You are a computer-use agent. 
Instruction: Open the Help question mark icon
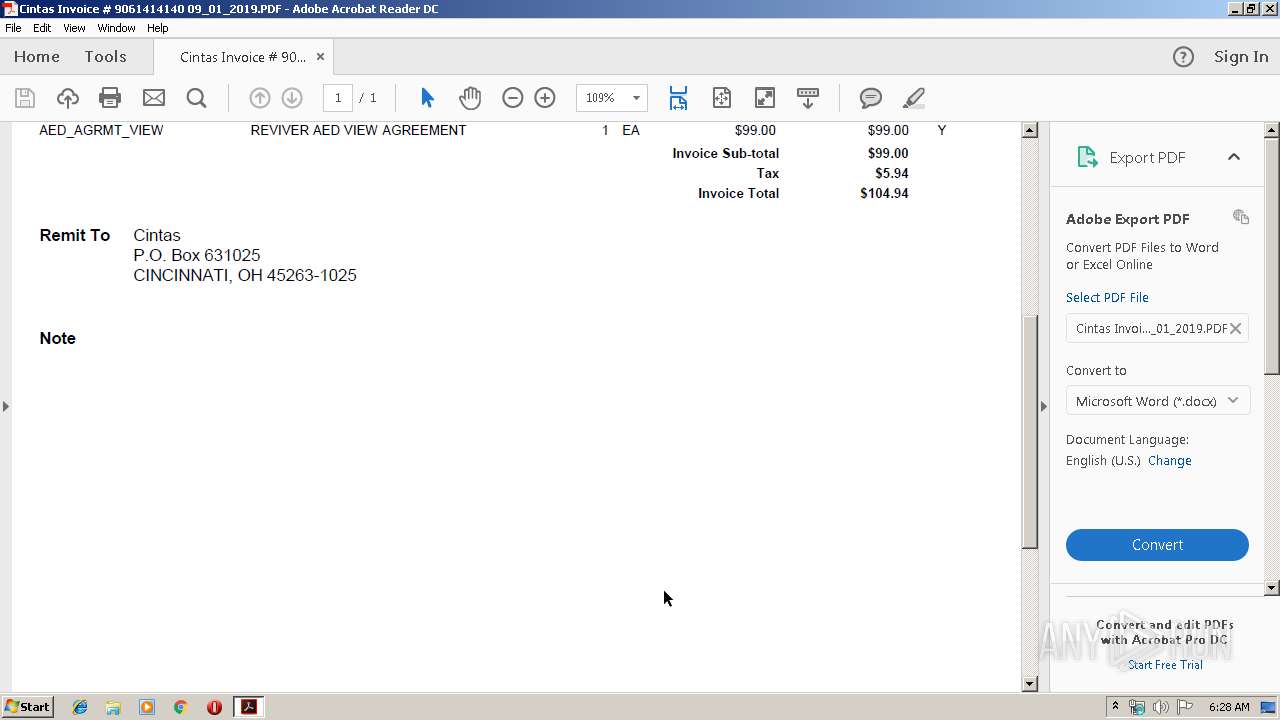click(1183, 57)
